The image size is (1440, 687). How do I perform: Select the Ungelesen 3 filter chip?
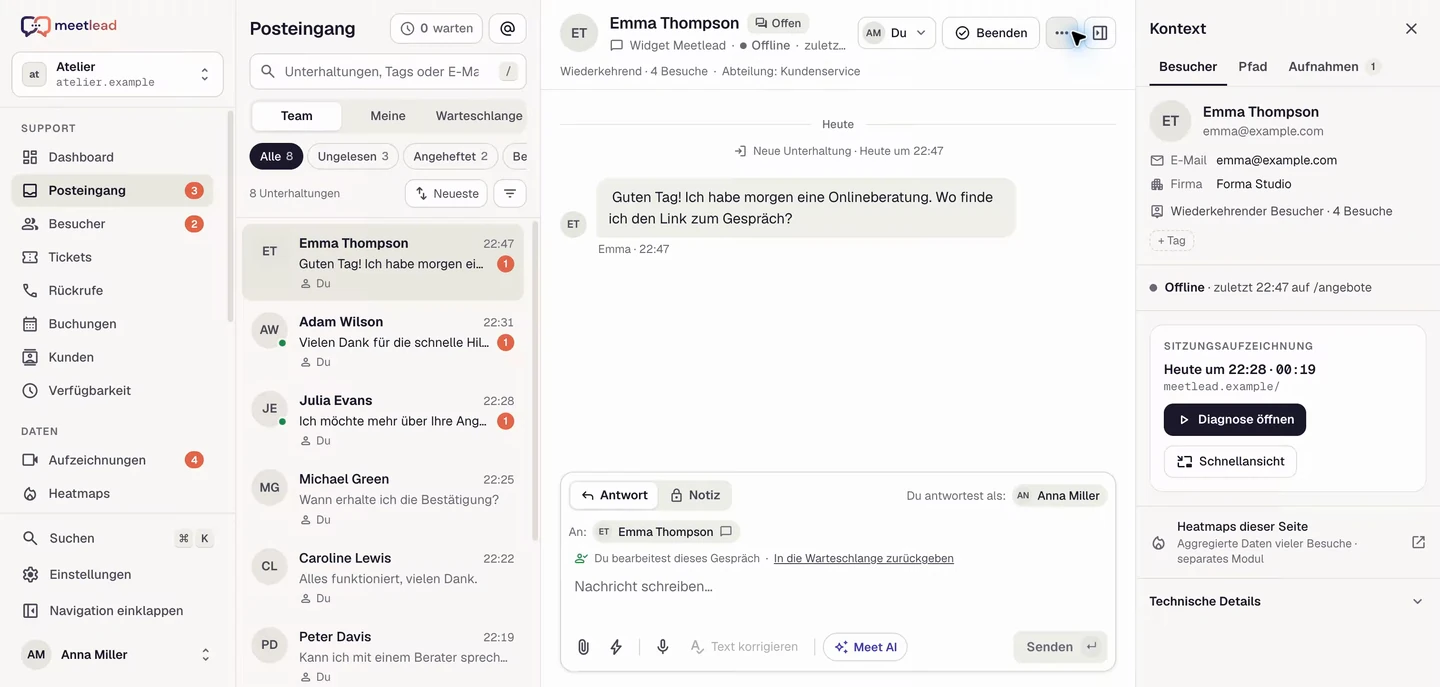coord(353,157)
